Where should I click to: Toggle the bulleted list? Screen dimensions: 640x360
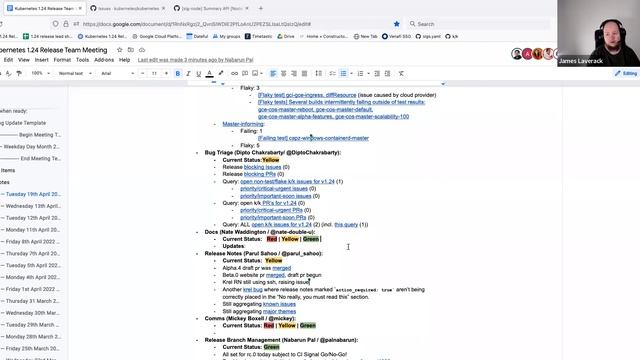(343, 73)
